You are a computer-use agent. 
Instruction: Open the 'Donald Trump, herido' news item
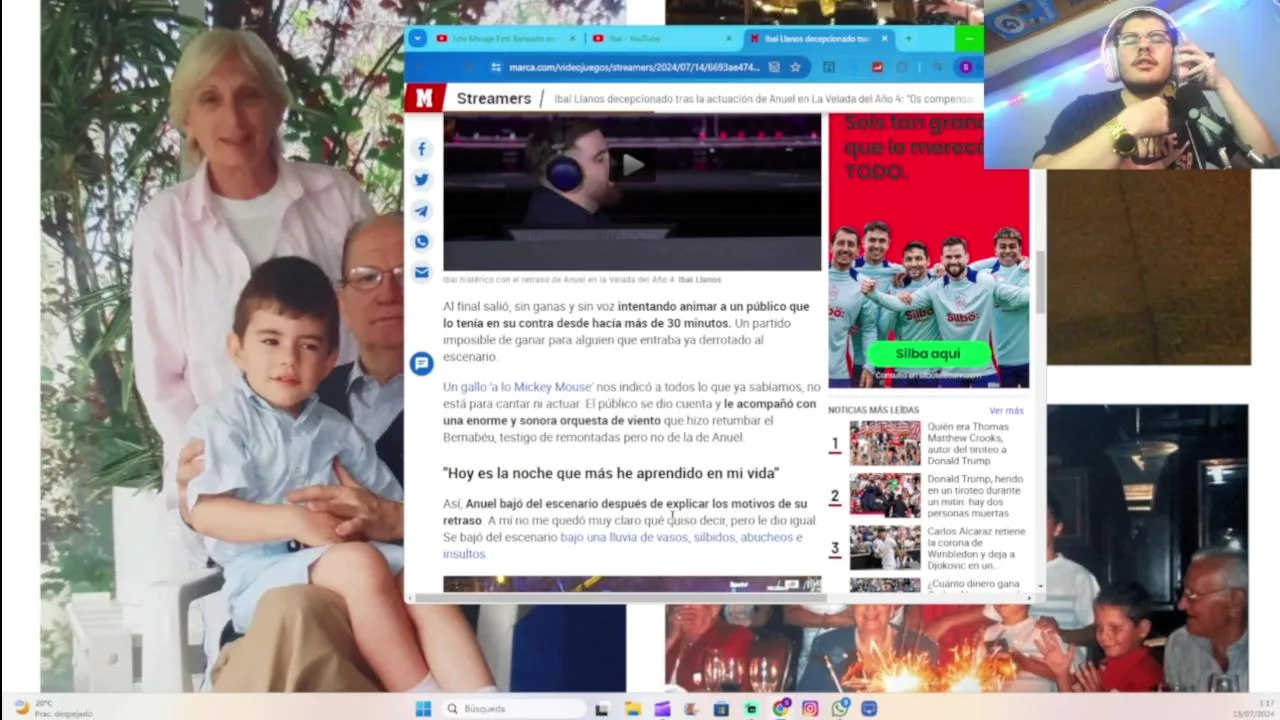(x=974, y=496)
